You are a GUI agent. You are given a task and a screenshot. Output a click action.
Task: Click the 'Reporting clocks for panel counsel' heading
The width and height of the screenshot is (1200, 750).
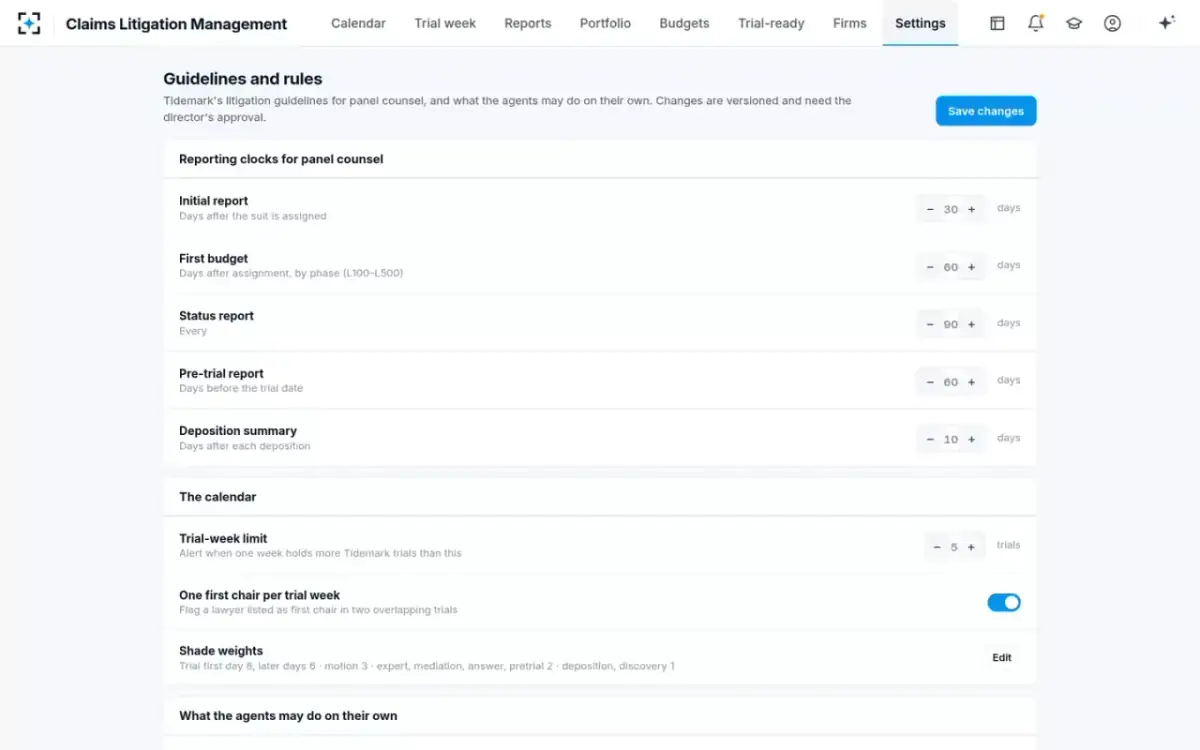[x=281, y=159]
